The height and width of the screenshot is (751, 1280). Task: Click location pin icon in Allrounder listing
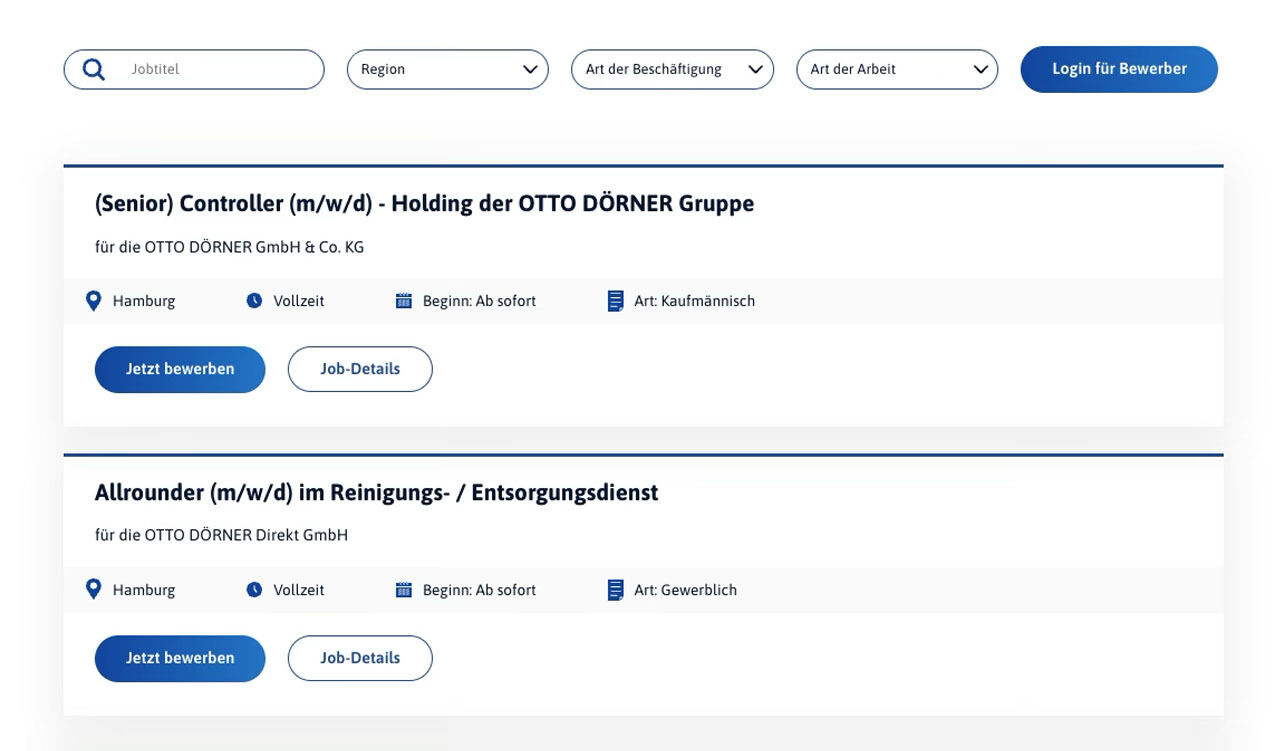point(93,590)
